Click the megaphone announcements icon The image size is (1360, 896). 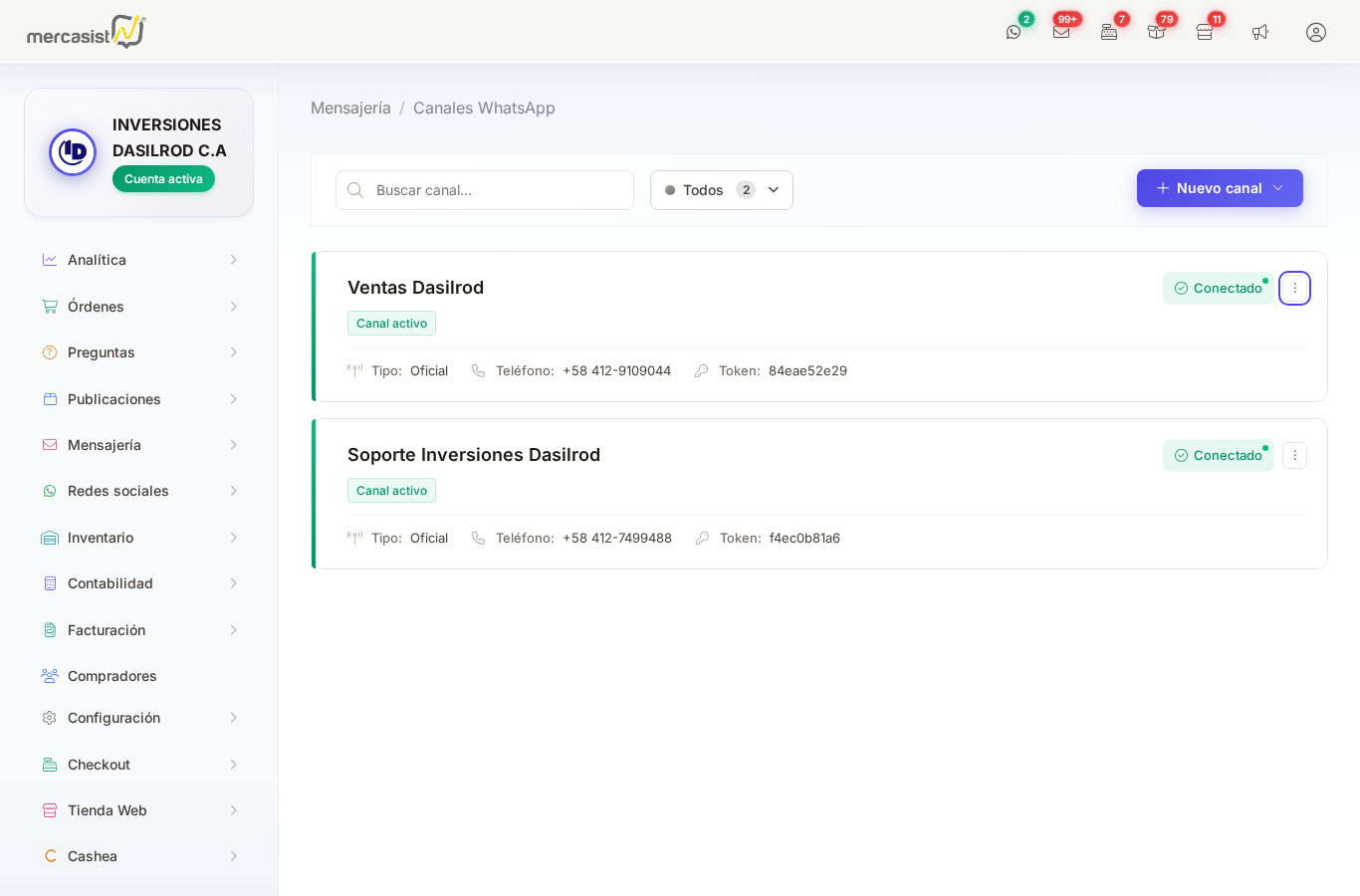[x=1260, y=32]
